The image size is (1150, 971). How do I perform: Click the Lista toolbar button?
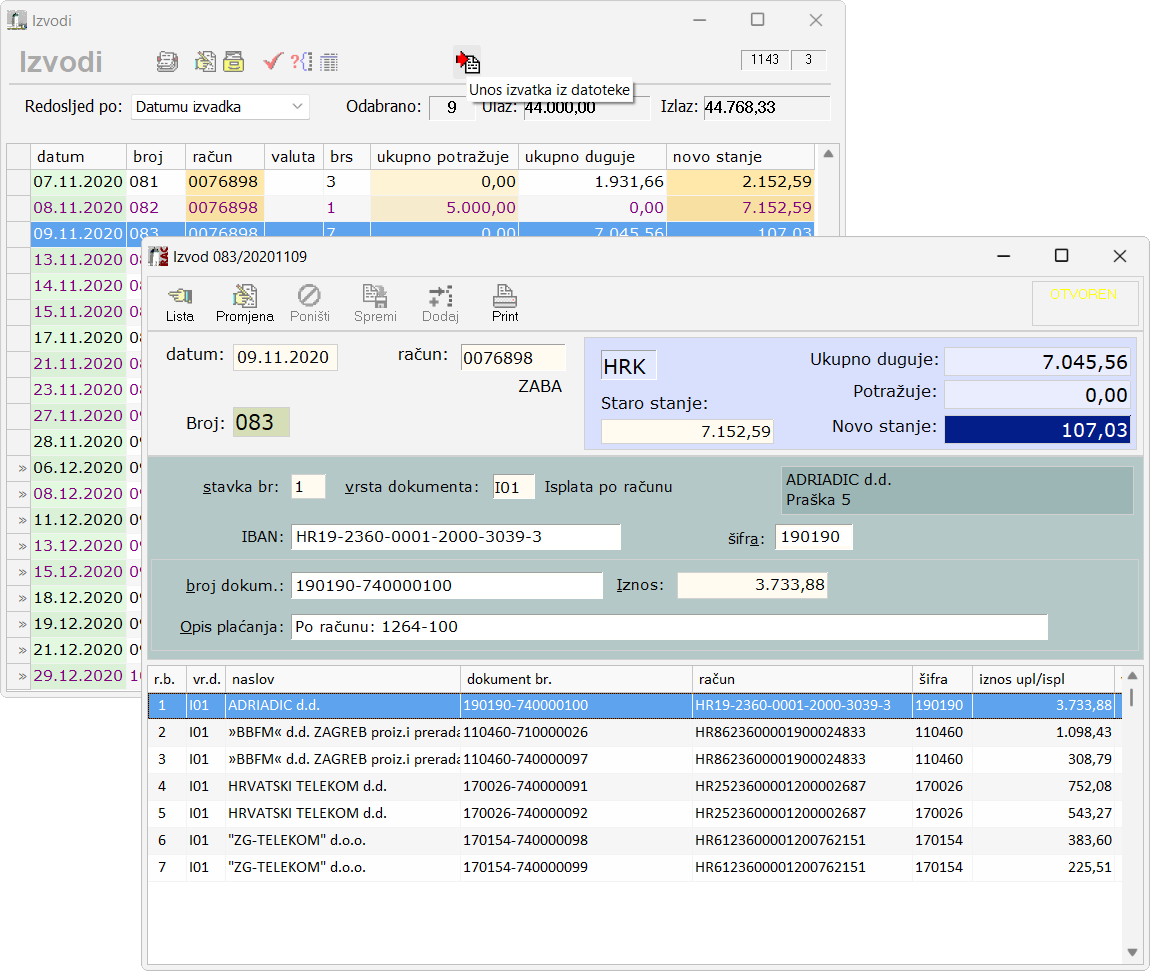(180, 303)
